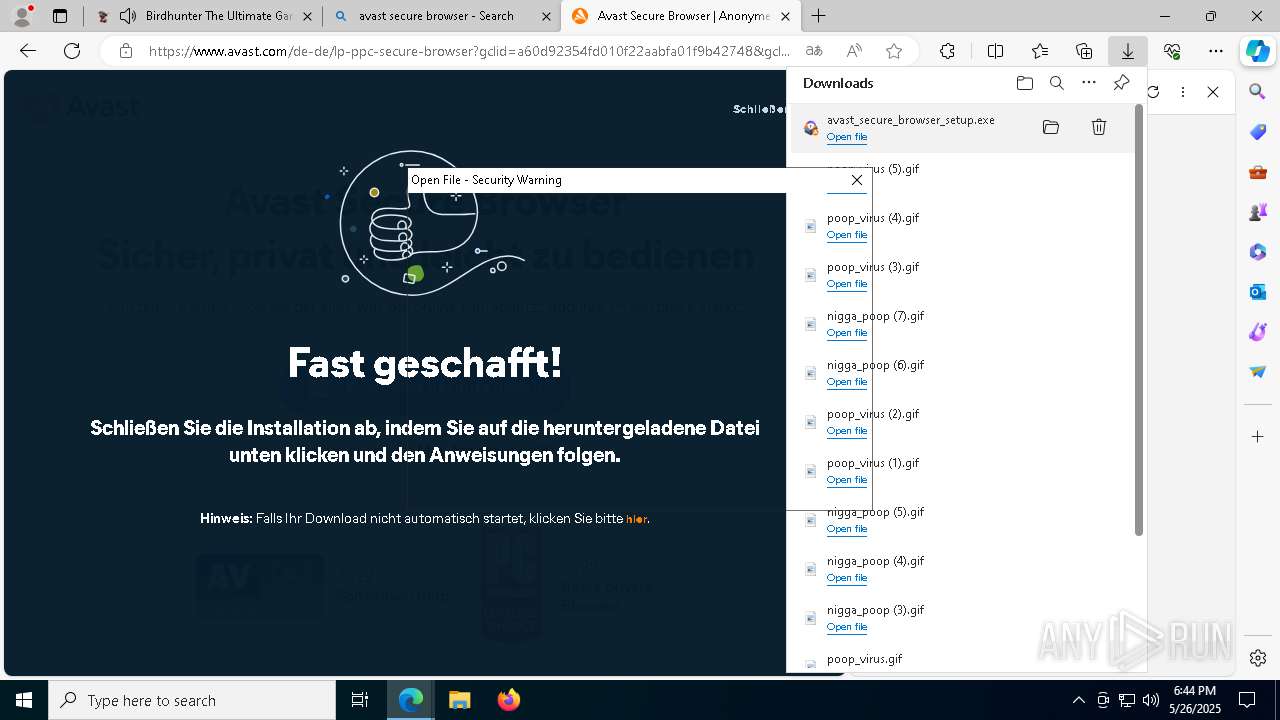
Task: Add a sidebar app with plus
Action: click(x=1258, y=437)
